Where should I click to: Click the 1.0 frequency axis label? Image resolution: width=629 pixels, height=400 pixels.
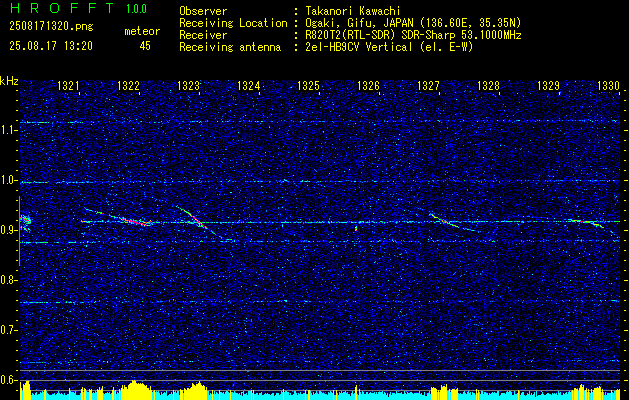pos(9,180)
